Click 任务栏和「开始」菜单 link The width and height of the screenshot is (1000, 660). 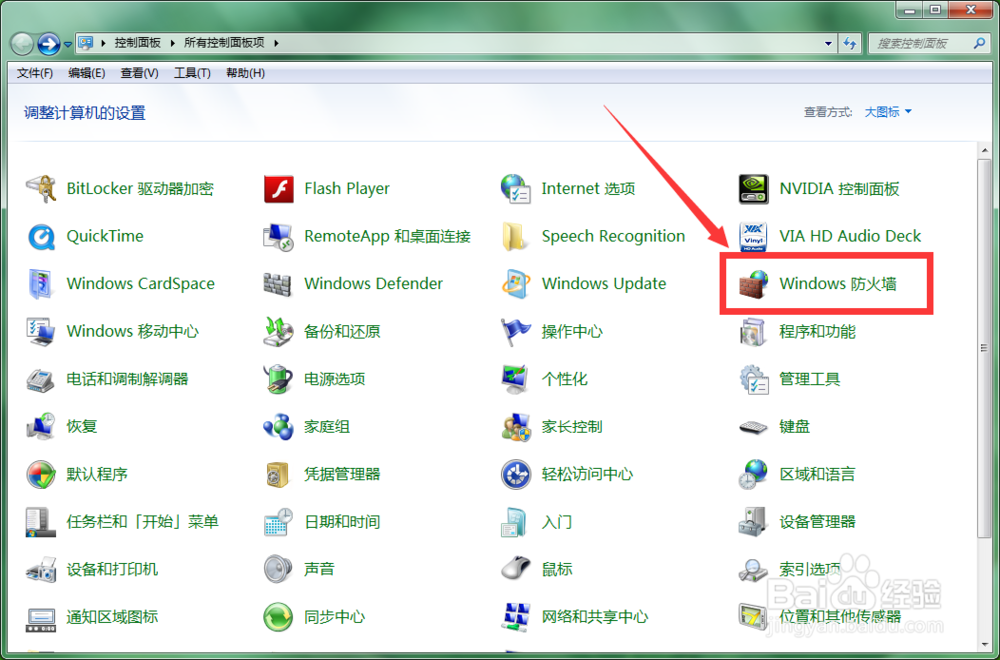click(143, 522)
